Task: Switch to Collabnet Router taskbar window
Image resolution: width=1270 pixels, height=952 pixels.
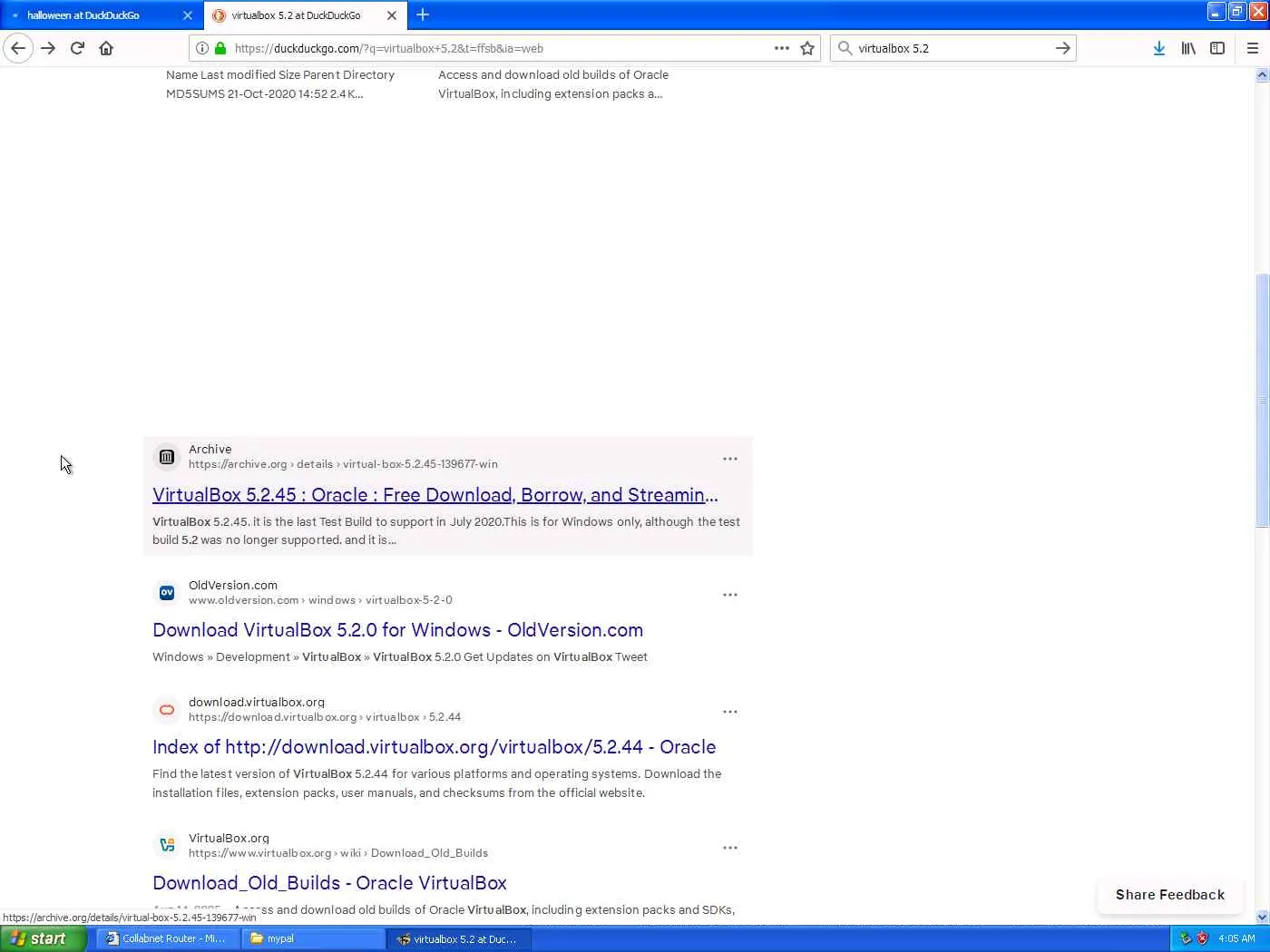Action: [x=168, y=938]
